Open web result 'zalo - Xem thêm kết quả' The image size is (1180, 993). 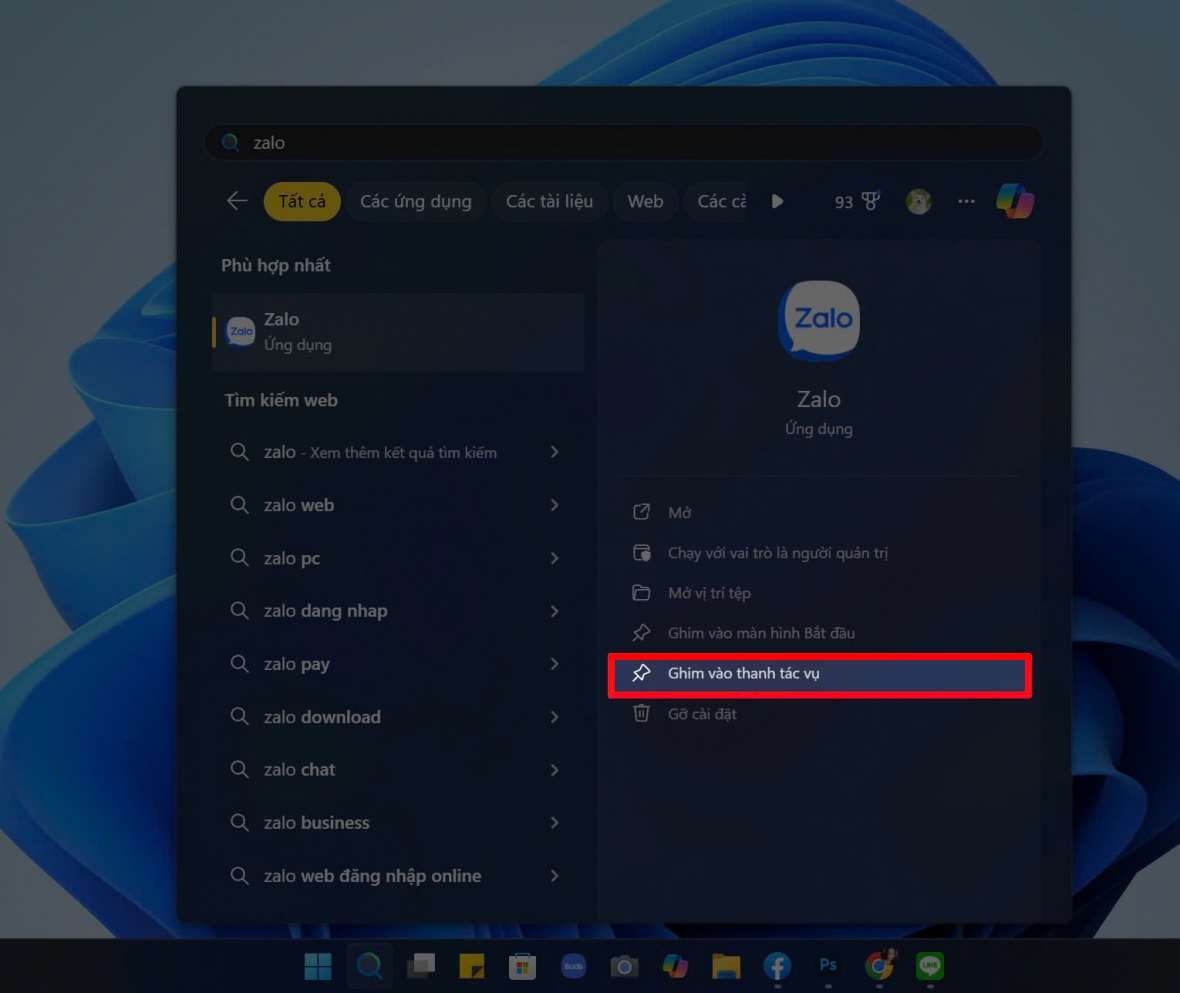tap(398, 452)
